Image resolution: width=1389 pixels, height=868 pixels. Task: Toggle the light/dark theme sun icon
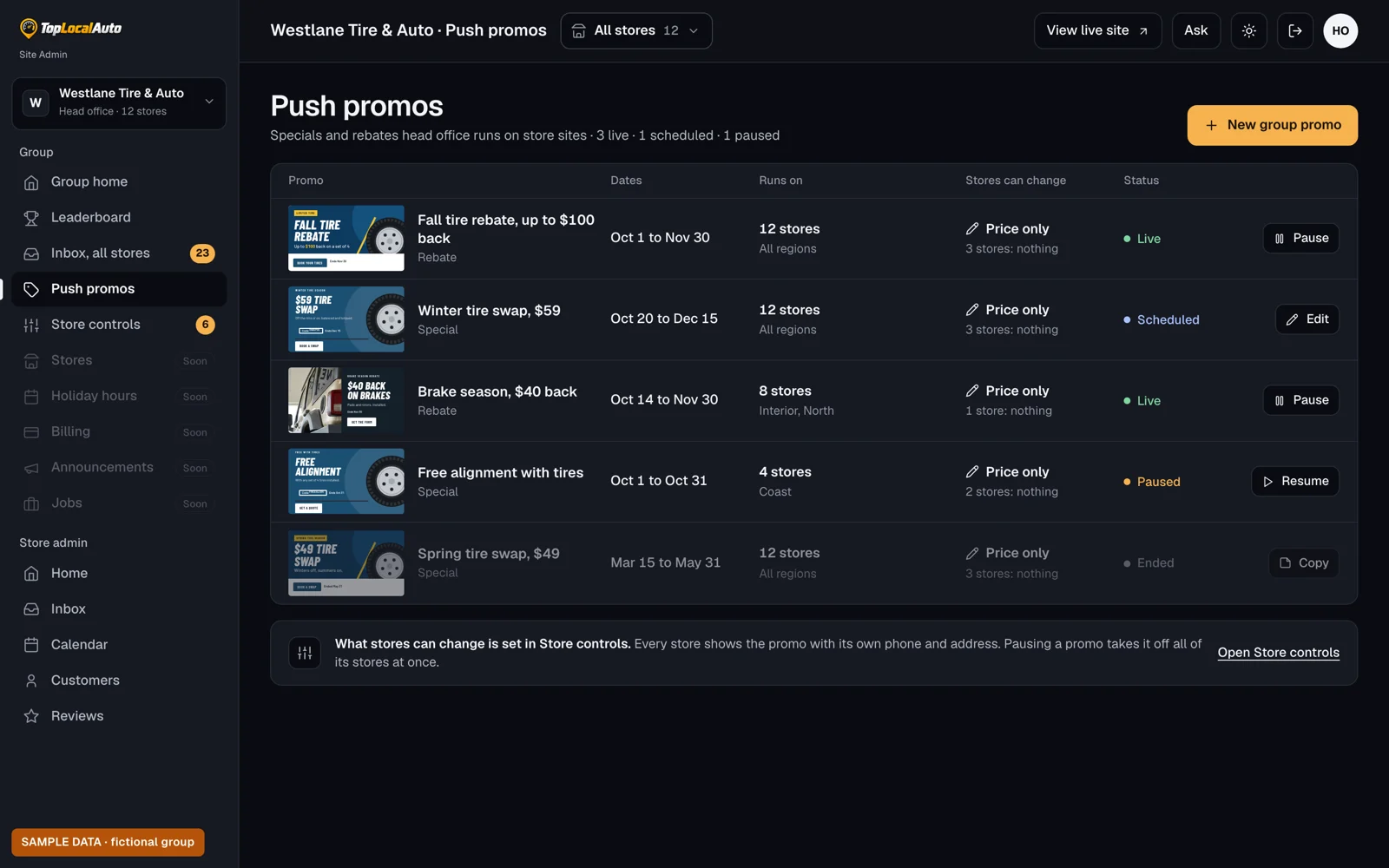click(1248, 30)
